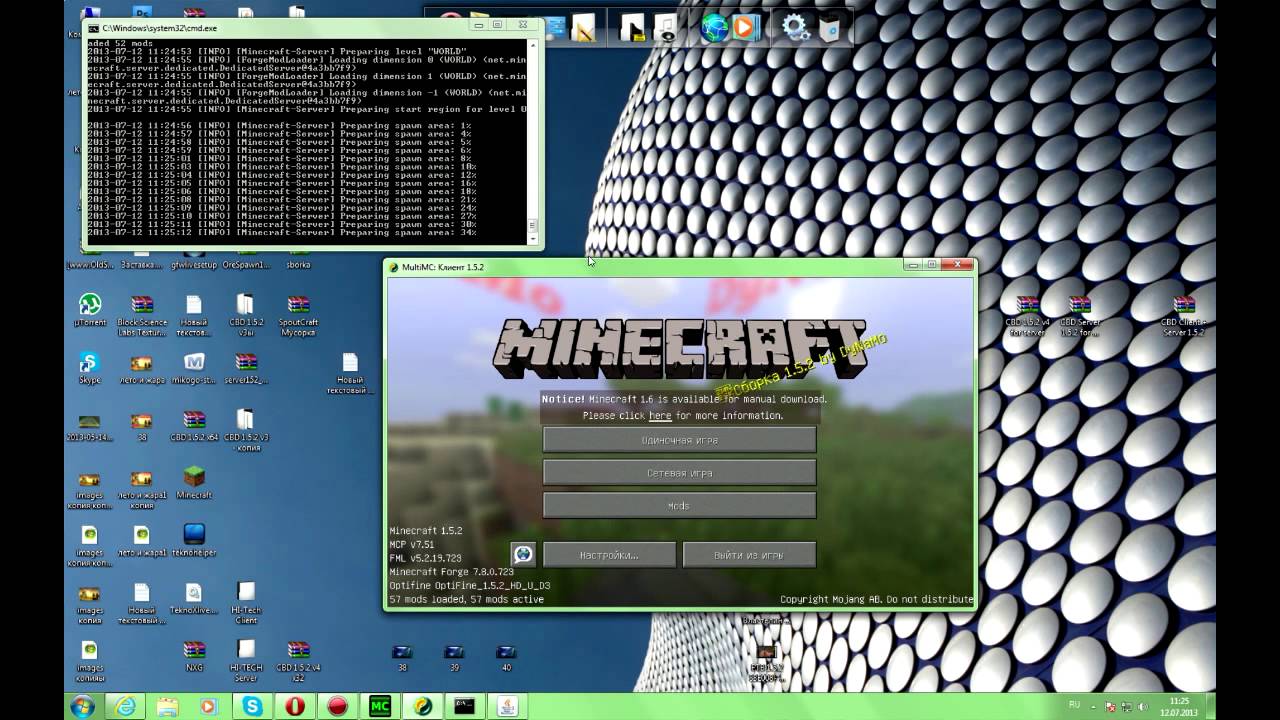Open the Mods button in Minecraft menu
This screenshot has width=1280, height=720.
click(x=679, y=506)
